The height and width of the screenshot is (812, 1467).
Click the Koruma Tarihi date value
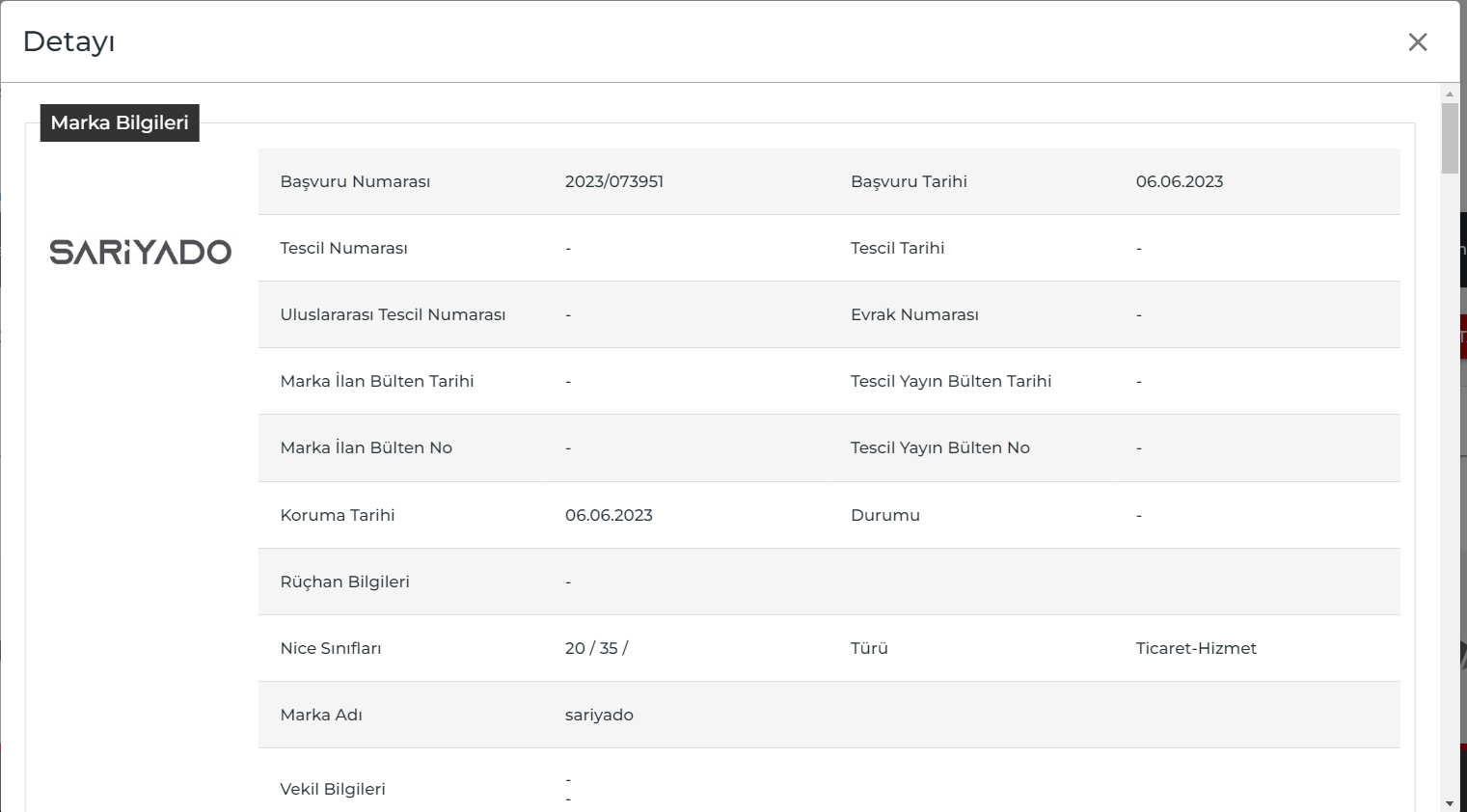click(x=609, y=515)
